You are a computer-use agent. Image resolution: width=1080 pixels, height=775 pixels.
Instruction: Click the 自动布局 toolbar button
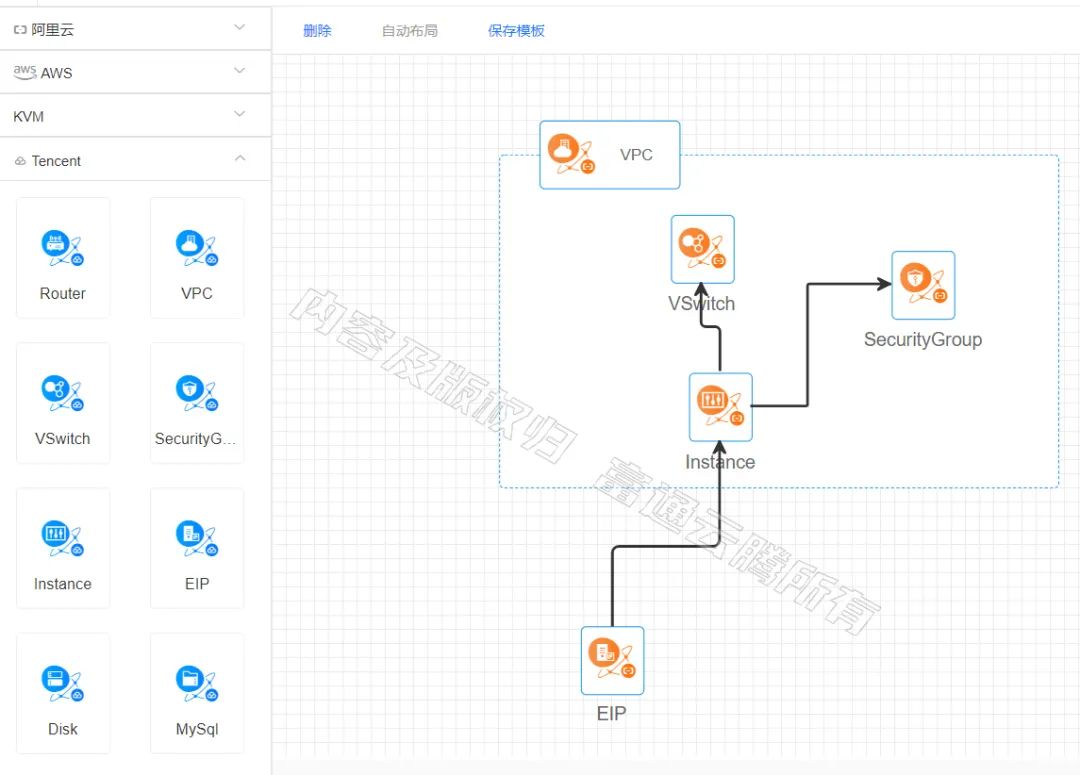tap(410, 30)
